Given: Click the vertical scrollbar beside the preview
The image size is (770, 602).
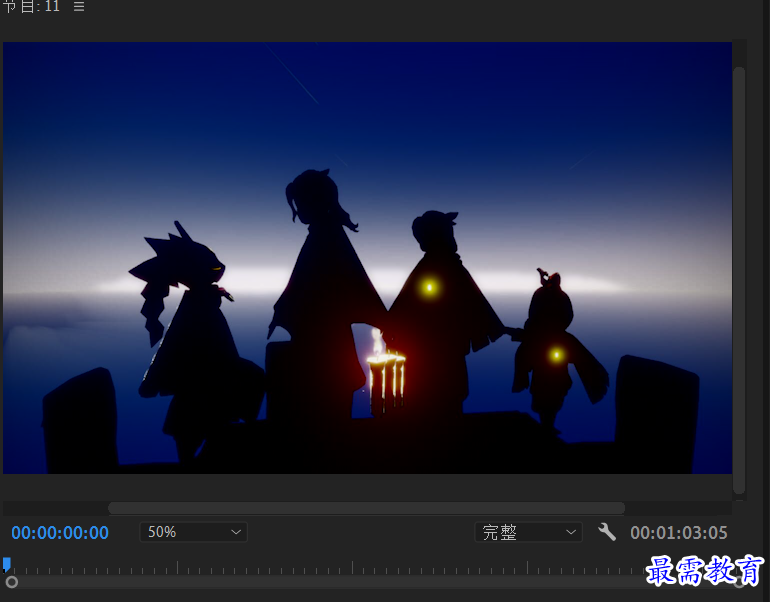Looking at the screenshot, I should click(739, 280).
